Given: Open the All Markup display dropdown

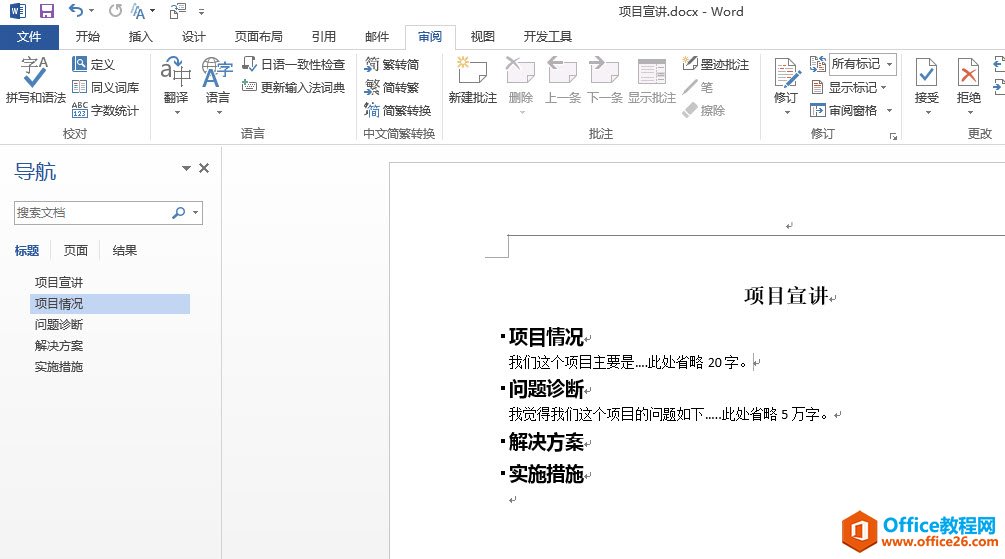Looking at the screenshot, I should tap(862, 64).
